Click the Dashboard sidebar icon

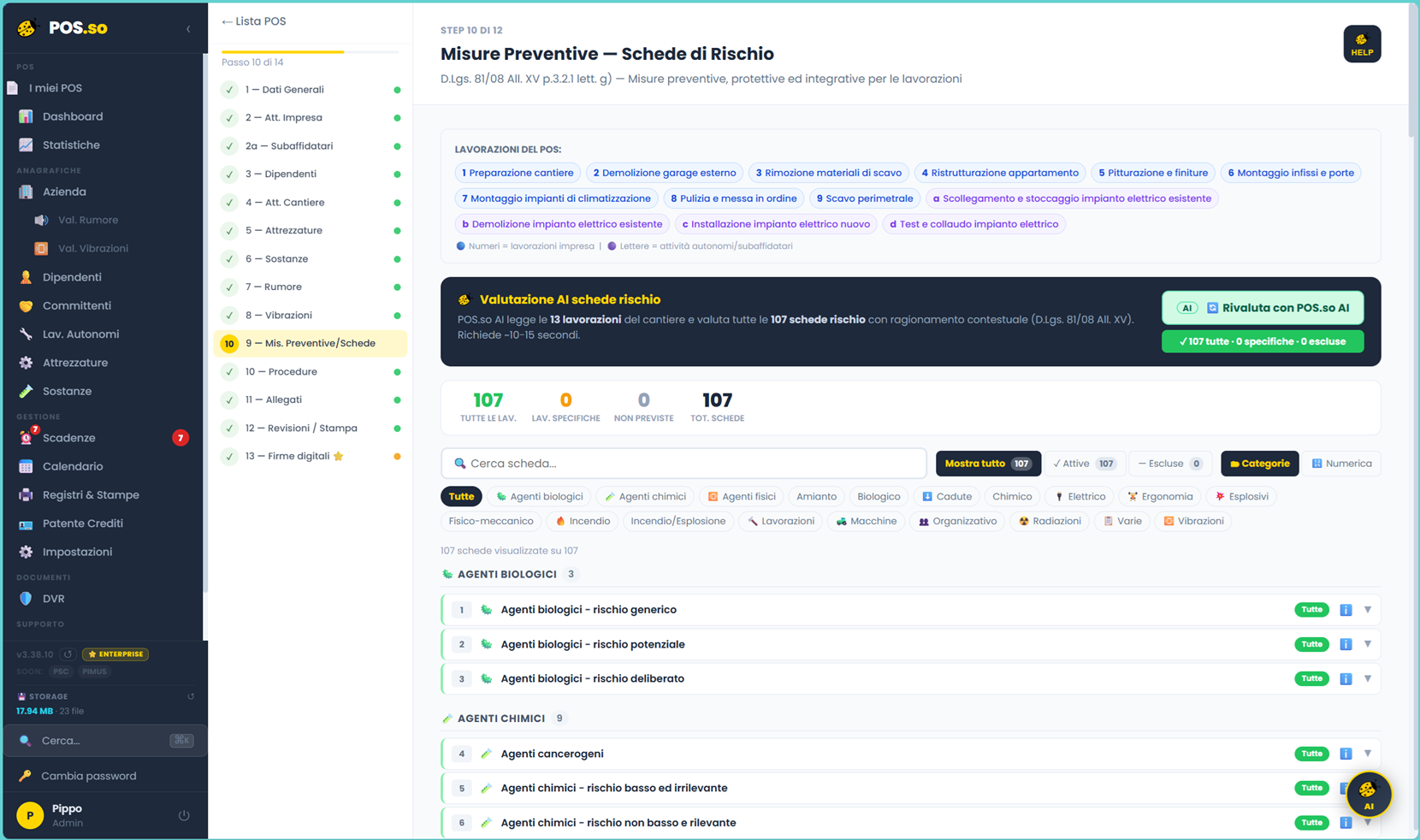tap(26, 116)
